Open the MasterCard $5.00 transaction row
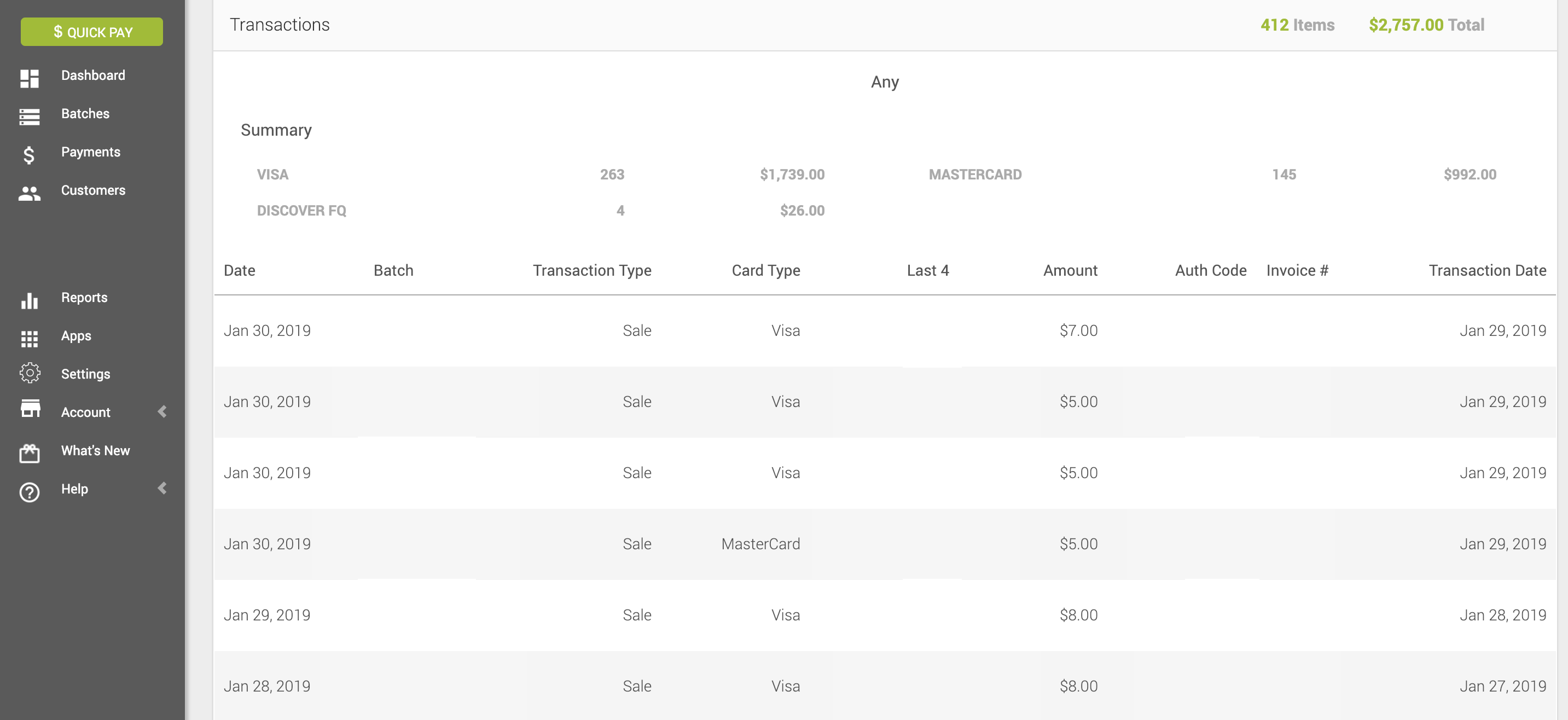Image resolution: width=1568 pixels, height=720 pixels. 884,543
